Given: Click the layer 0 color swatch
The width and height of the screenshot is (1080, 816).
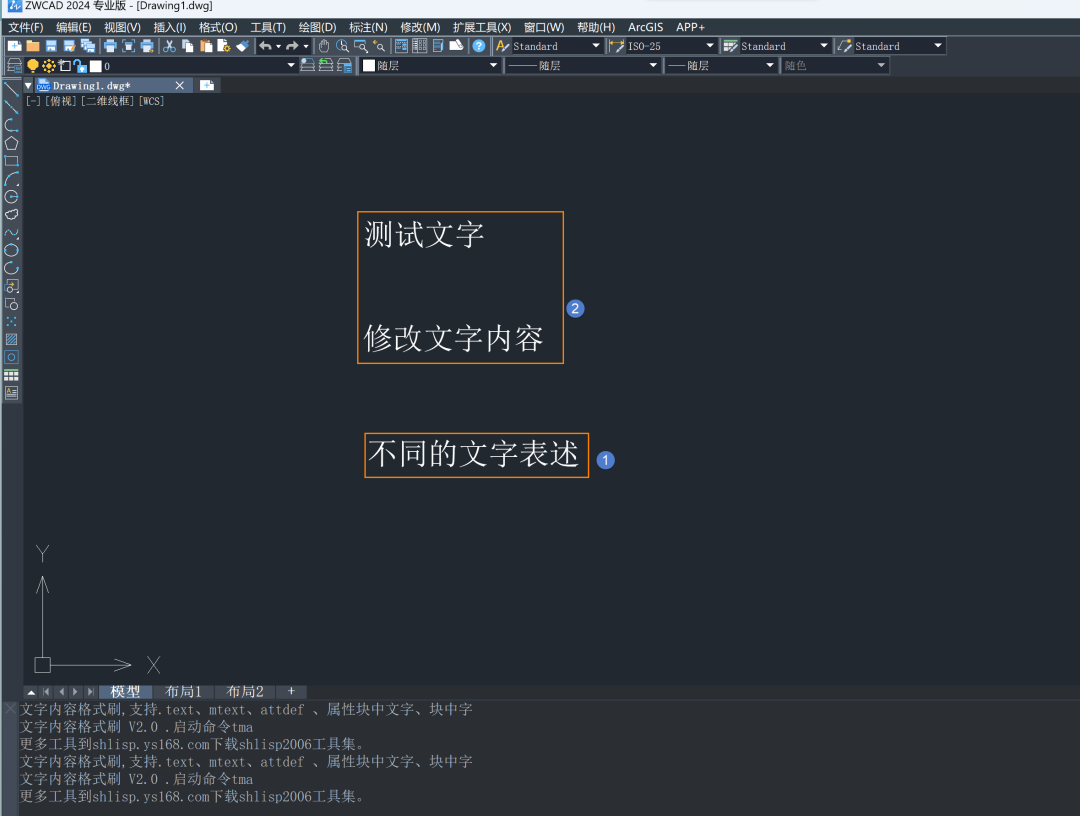Looking at the screenshot, I should pos(96,66).
